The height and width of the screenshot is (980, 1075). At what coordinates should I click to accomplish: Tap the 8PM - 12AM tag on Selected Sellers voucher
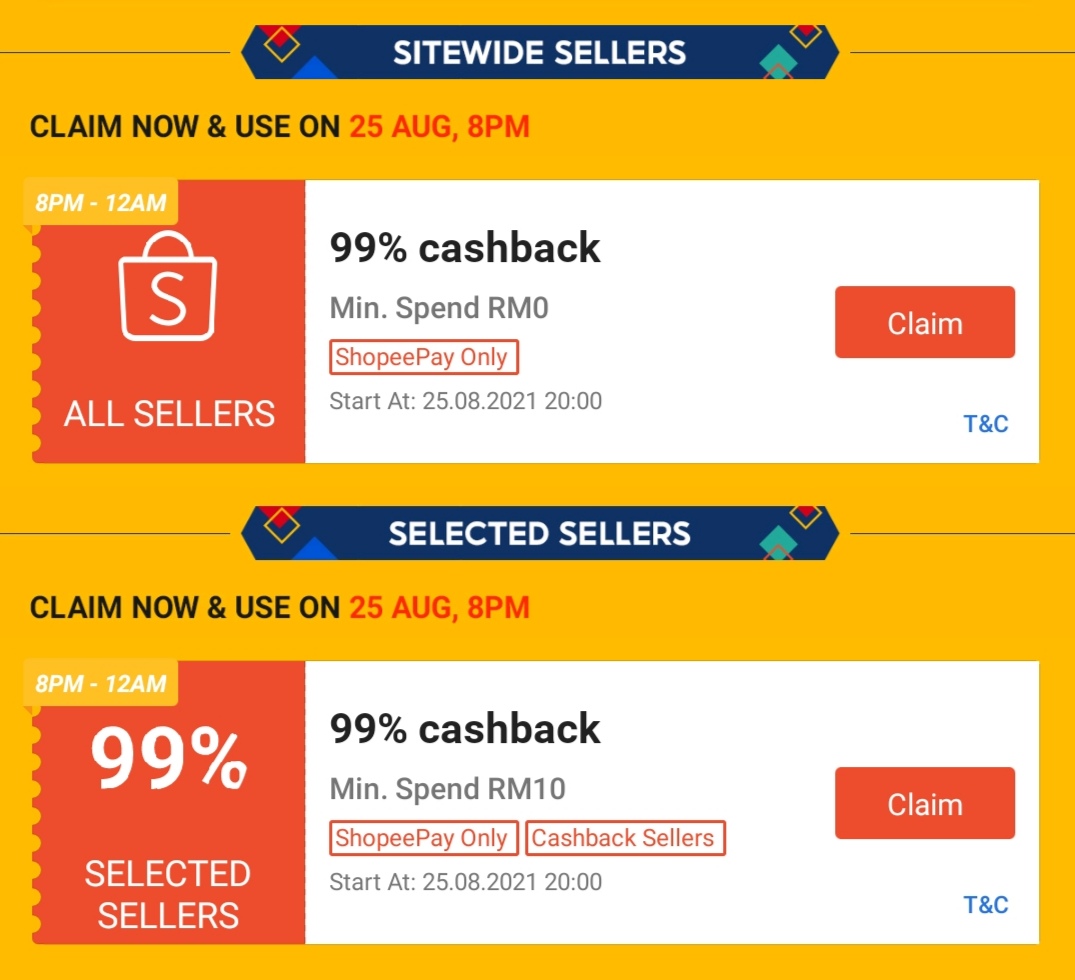click(x=101, y=684)
